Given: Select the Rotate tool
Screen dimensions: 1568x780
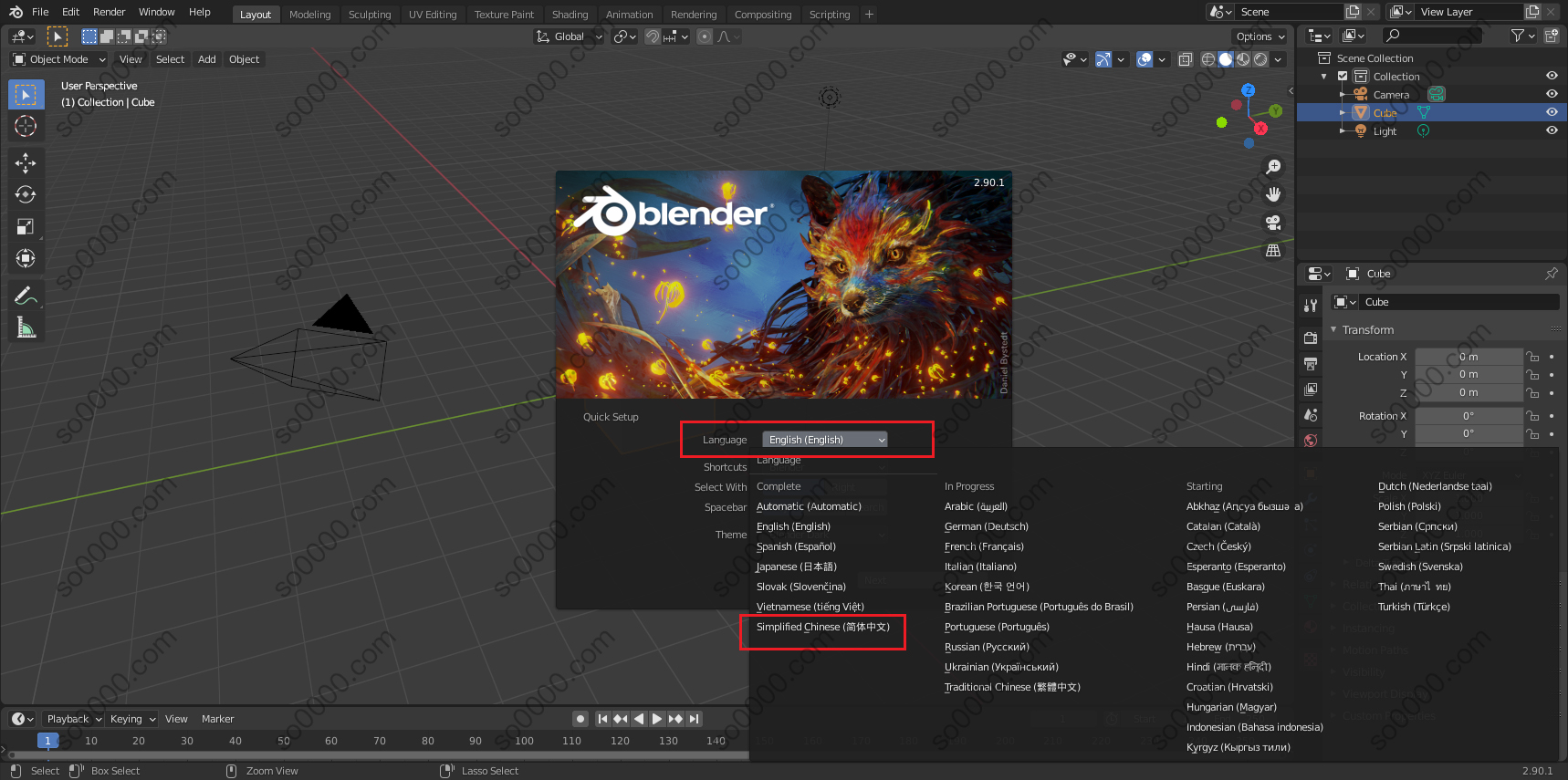Looking at the screenshot, I should coord(26,195).
